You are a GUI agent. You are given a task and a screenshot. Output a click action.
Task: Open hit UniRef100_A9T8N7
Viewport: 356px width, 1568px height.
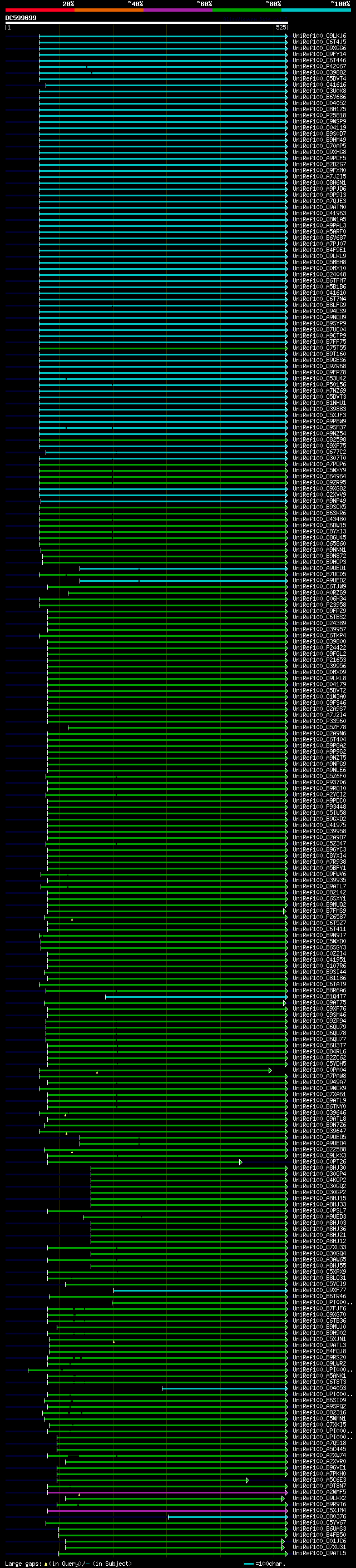[x=319, y=1486]
